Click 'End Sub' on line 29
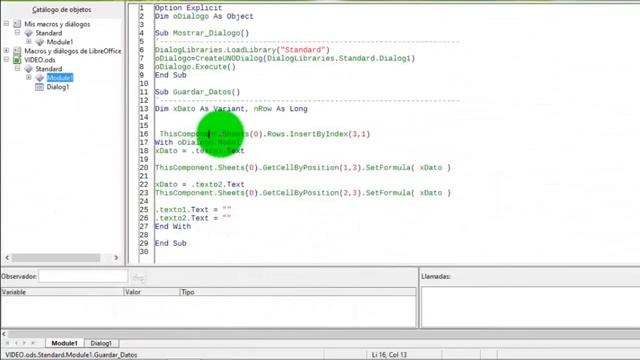 pyautogui.click(x=171, y=243)
